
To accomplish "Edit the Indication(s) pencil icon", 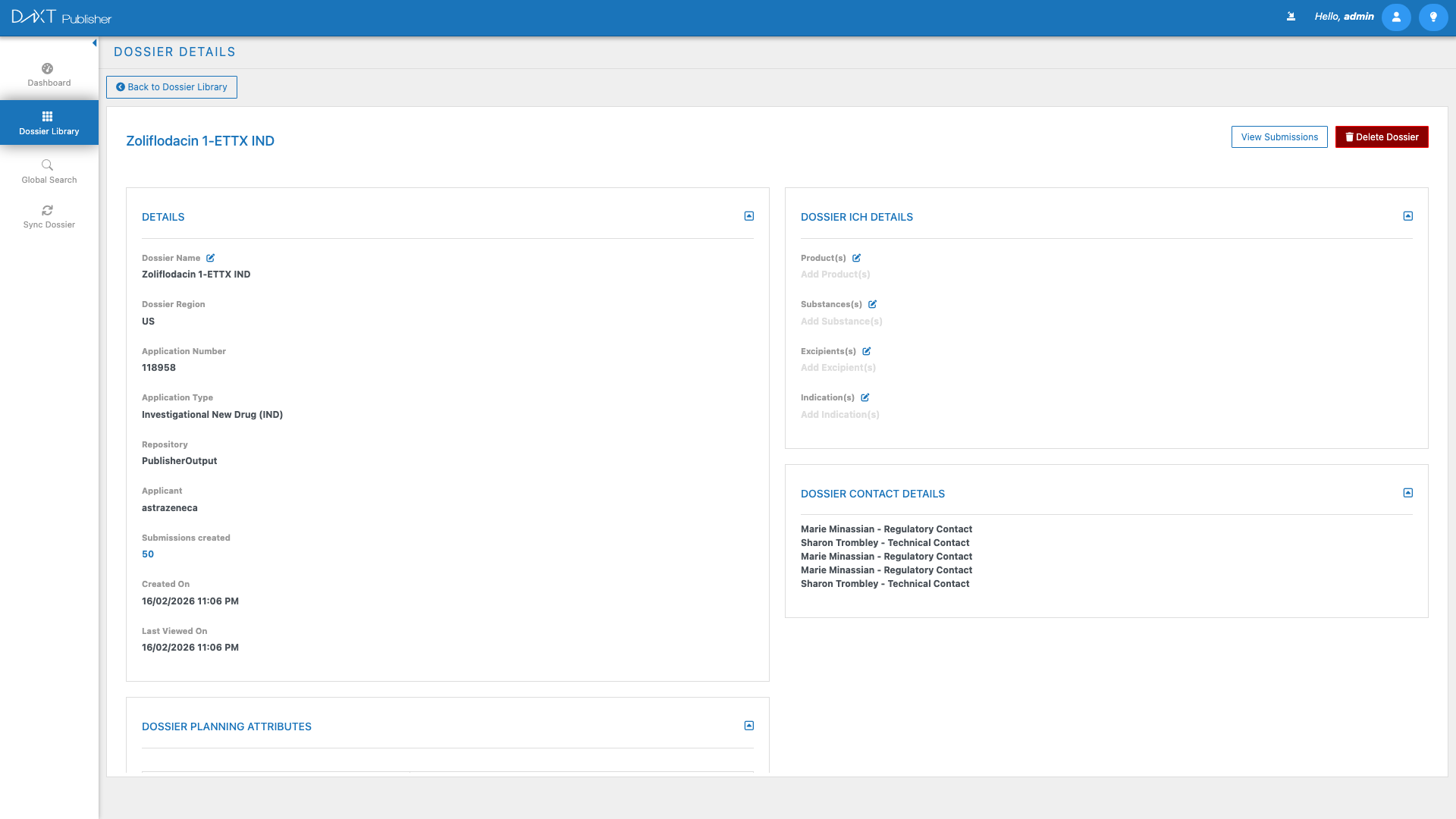I will click(x=865, y=397).
